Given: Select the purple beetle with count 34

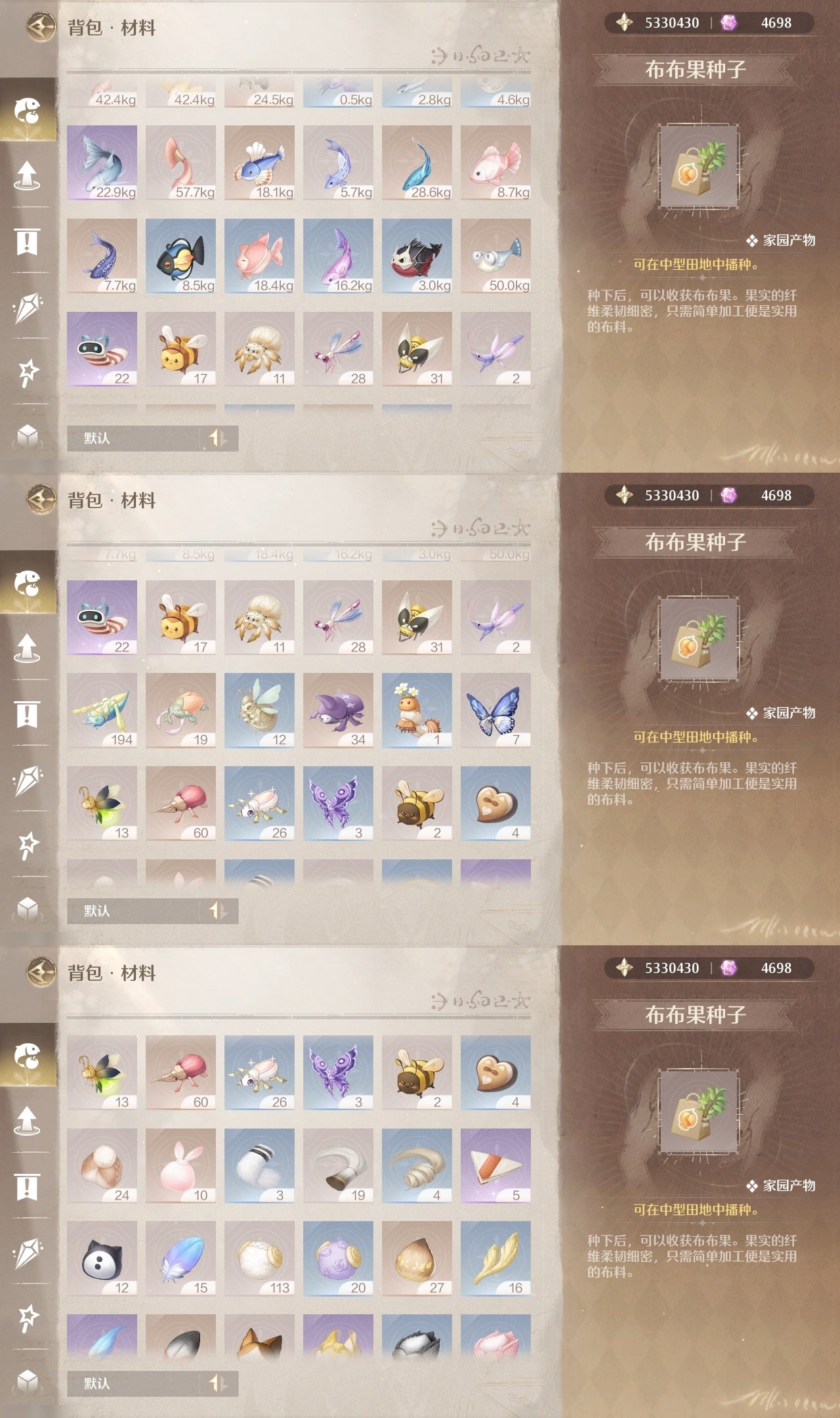Looking at the screenshot, I should pos(338,710).
